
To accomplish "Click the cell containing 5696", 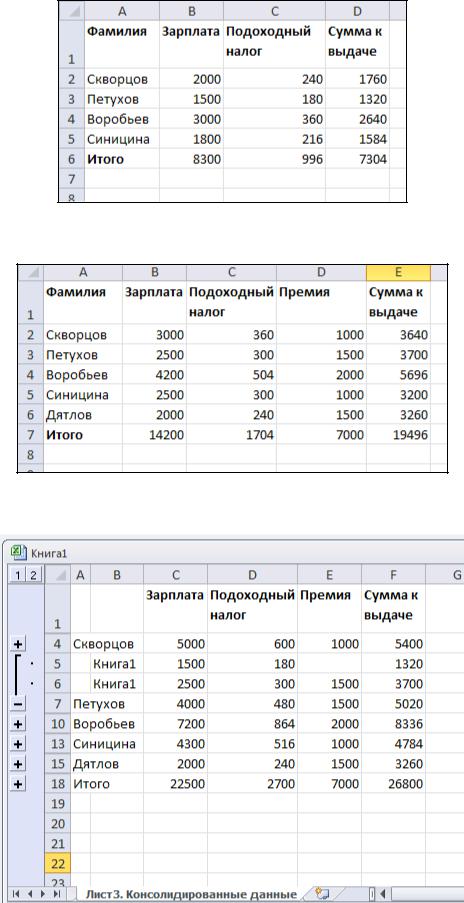I will point(398,375).
